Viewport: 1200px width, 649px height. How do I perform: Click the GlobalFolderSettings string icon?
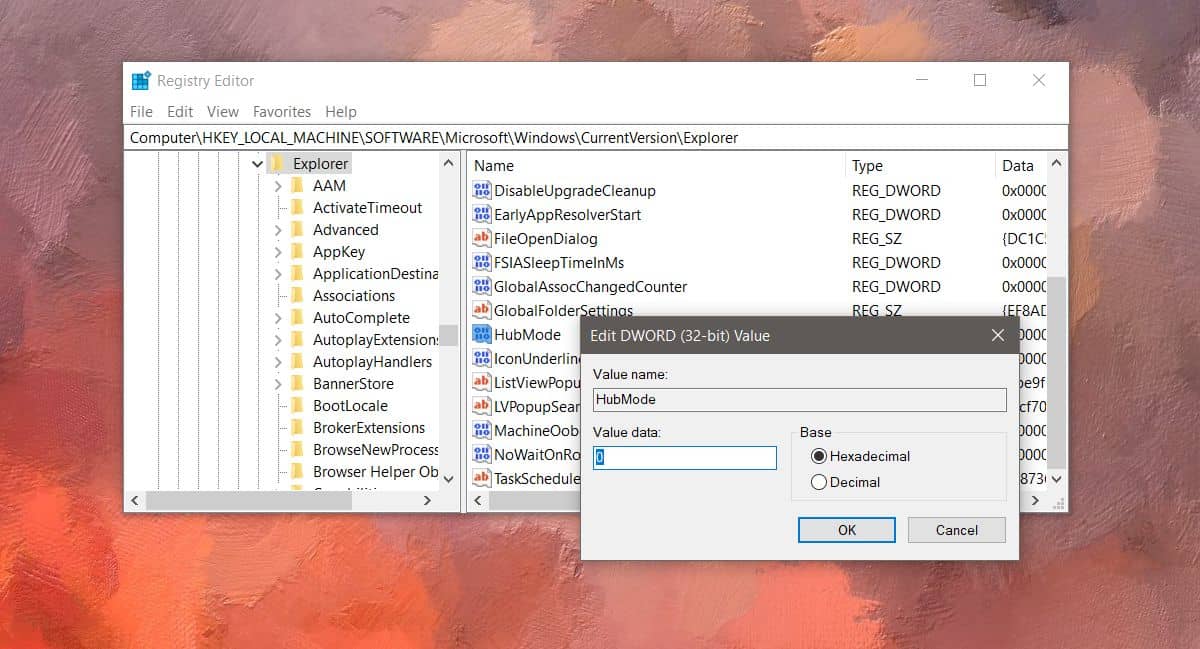(482, 310)
